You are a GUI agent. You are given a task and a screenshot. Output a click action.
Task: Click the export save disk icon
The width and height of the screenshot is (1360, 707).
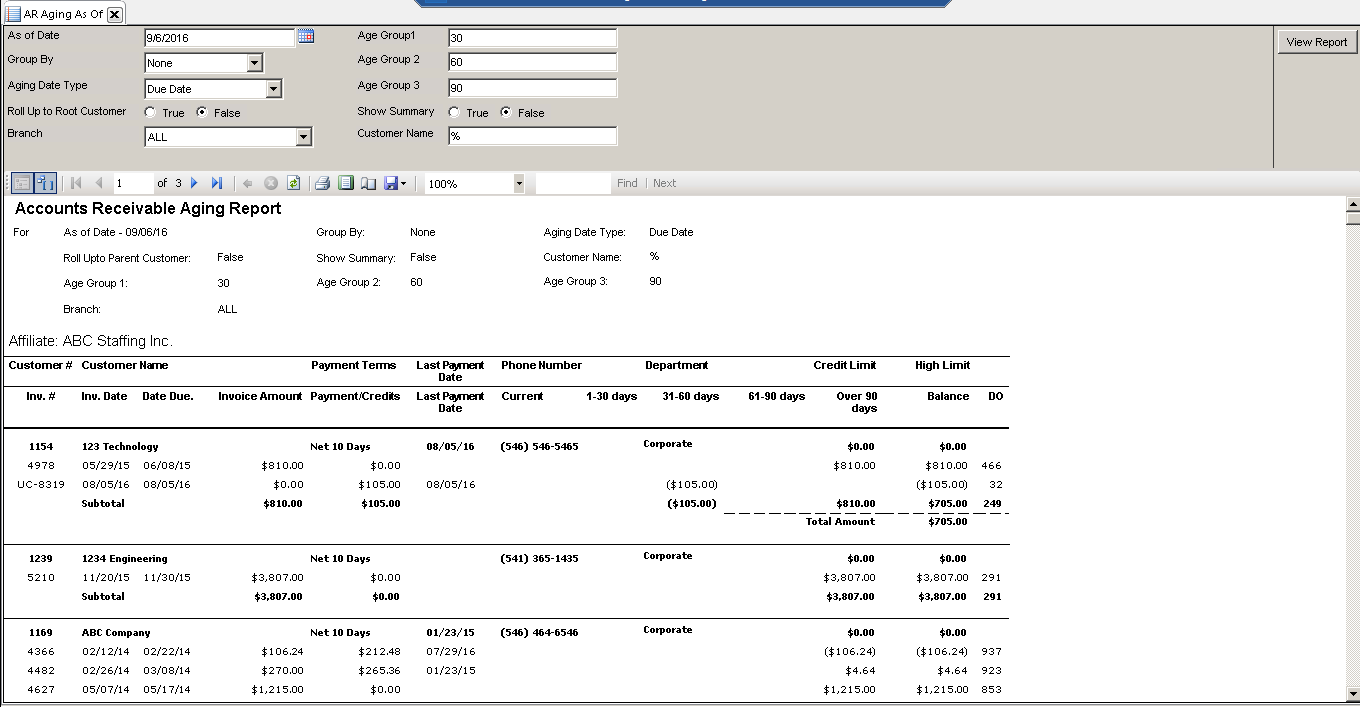click(391, 183)
